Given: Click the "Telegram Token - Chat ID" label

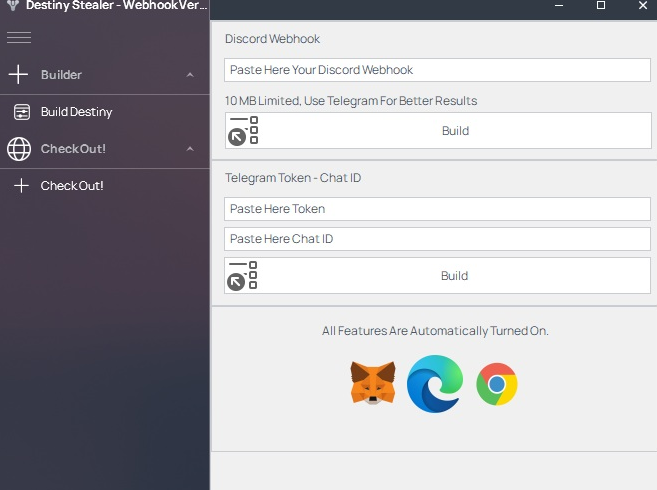Looking at the screenshot, I should (293, 178).
